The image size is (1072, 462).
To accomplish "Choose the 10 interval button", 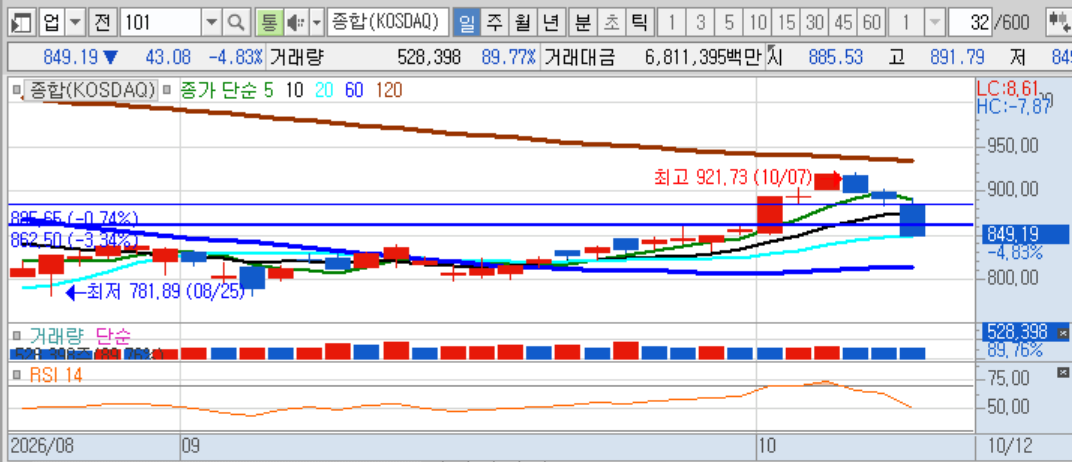I will click(x=758, y=23).
